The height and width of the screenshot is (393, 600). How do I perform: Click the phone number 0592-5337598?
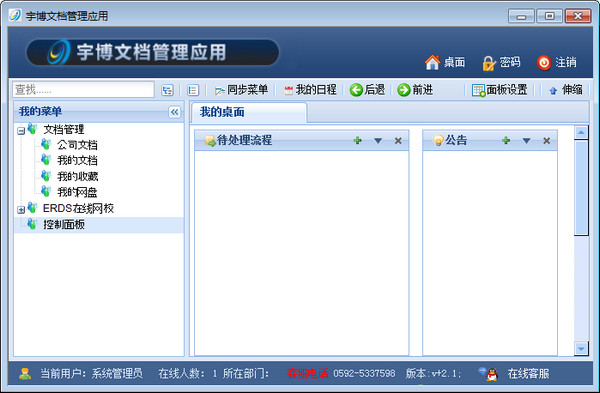(364, 373)
